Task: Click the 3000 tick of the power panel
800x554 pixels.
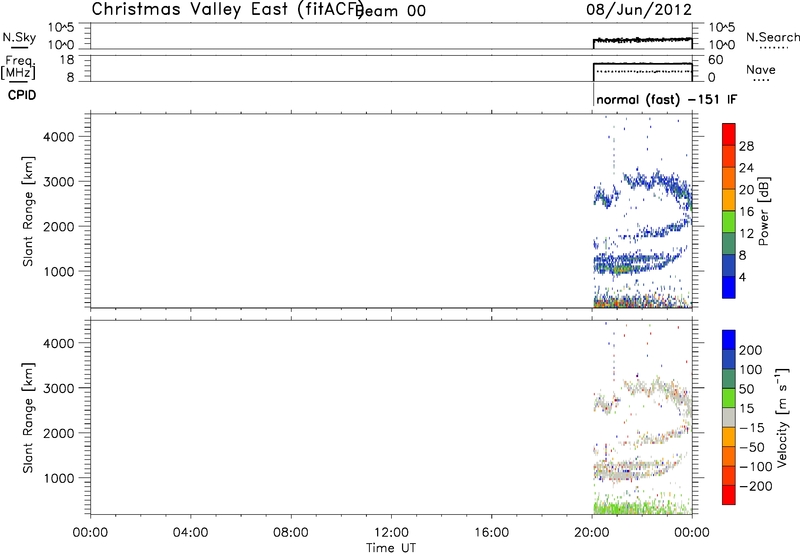Action: (x=59, y=182)
